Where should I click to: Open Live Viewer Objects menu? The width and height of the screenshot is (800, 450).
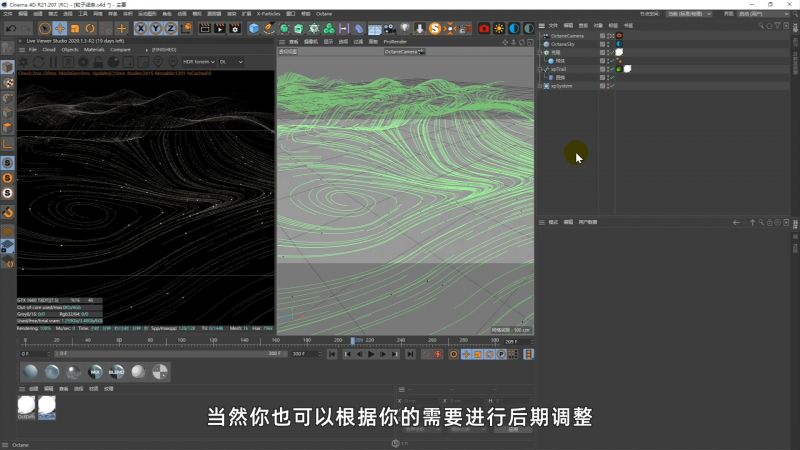(x=70, y=49)
